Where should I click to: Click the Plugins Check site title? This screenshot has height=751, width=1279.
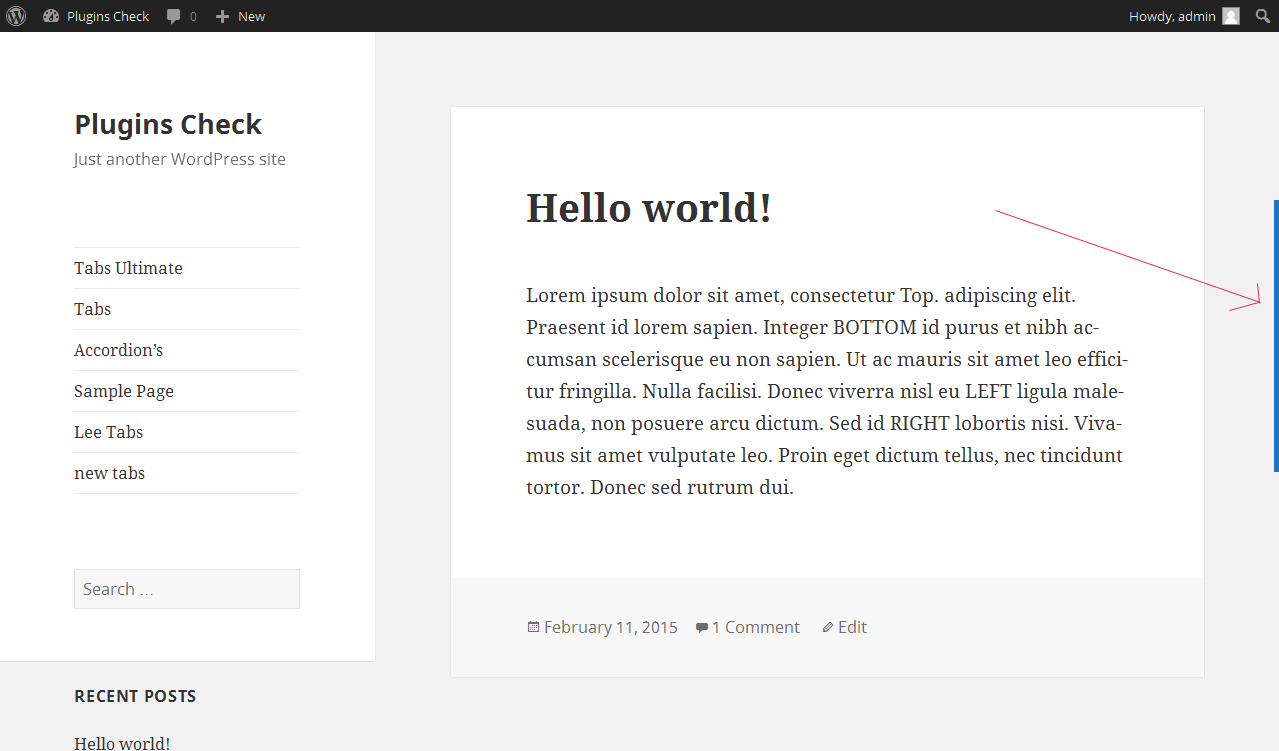168,124
